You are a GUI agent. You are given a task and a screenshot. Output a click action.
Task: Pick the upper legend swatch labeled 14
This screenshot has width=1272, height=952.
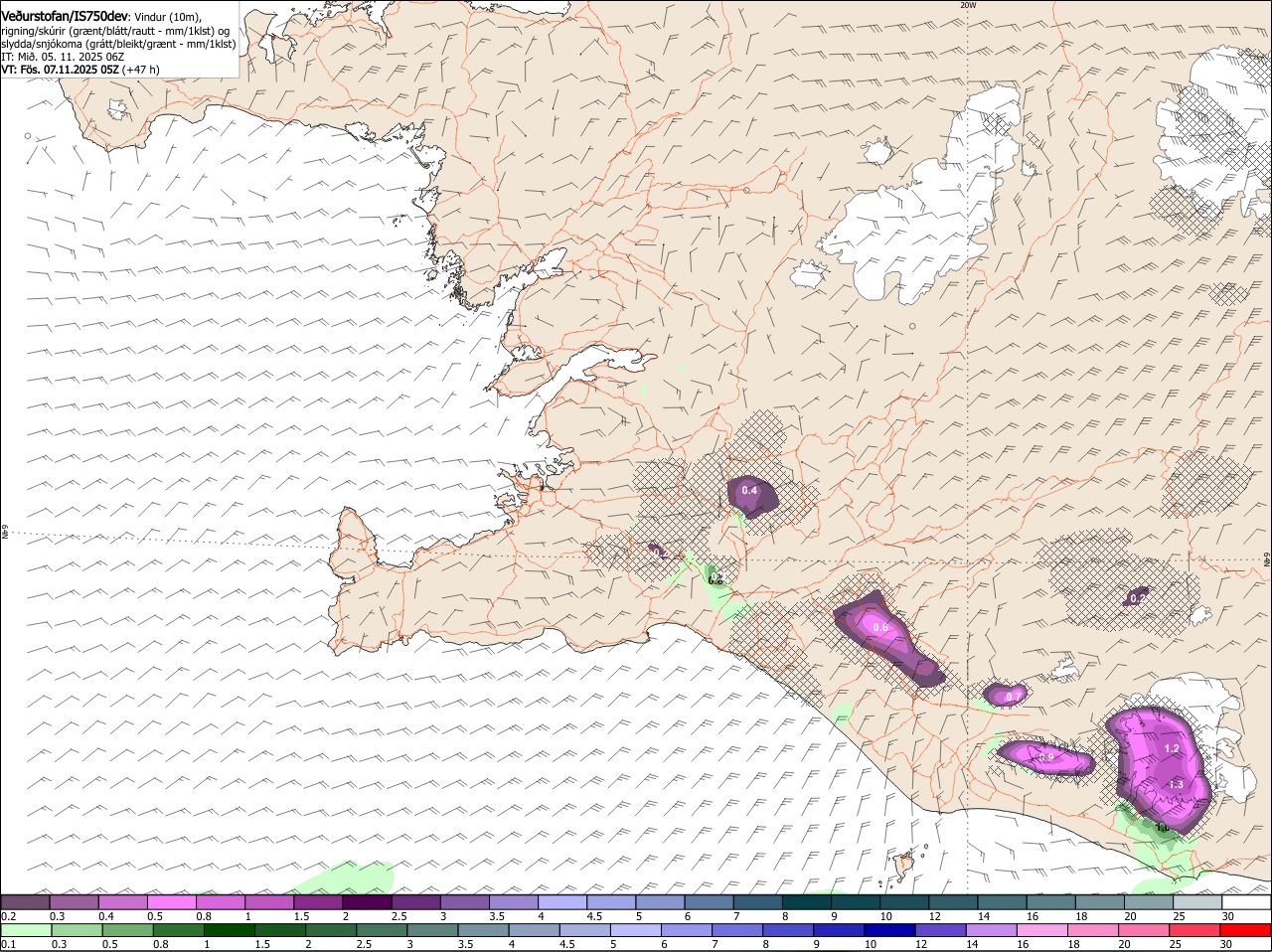pyautogui.click(x=1003, y=902)
